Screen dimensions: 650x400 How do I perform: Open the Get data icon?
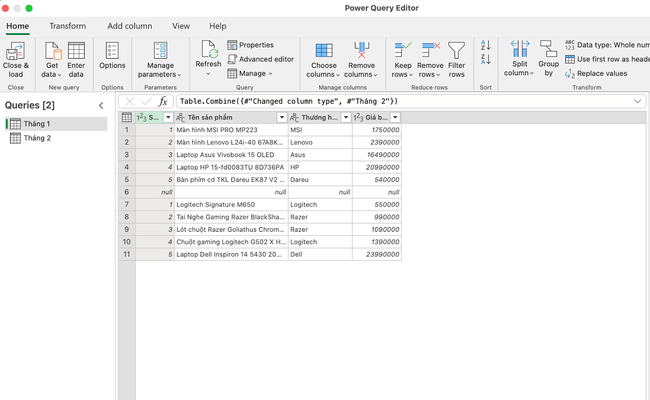coord(51,51)
